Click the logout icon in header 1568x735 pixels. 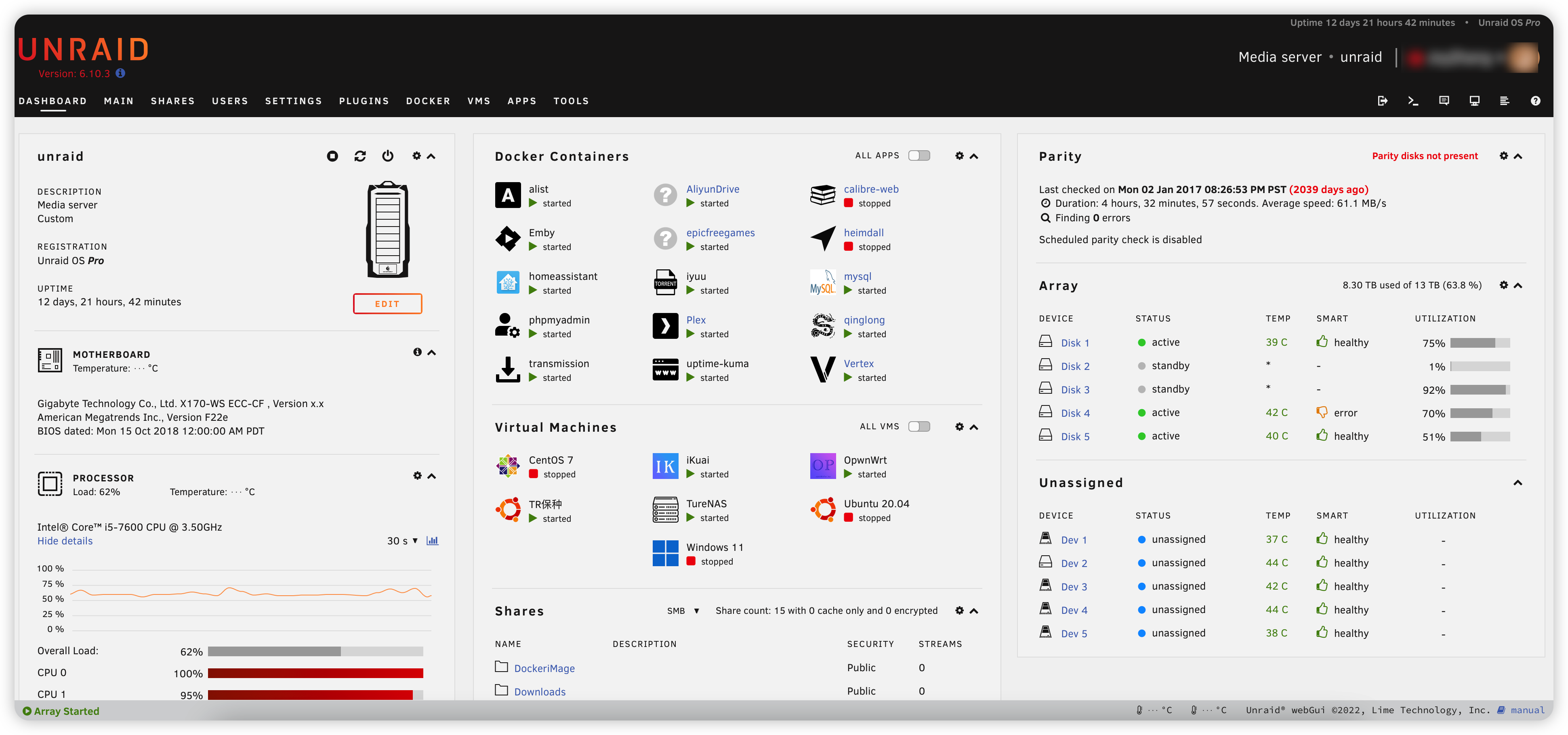tap(1382, 101)
